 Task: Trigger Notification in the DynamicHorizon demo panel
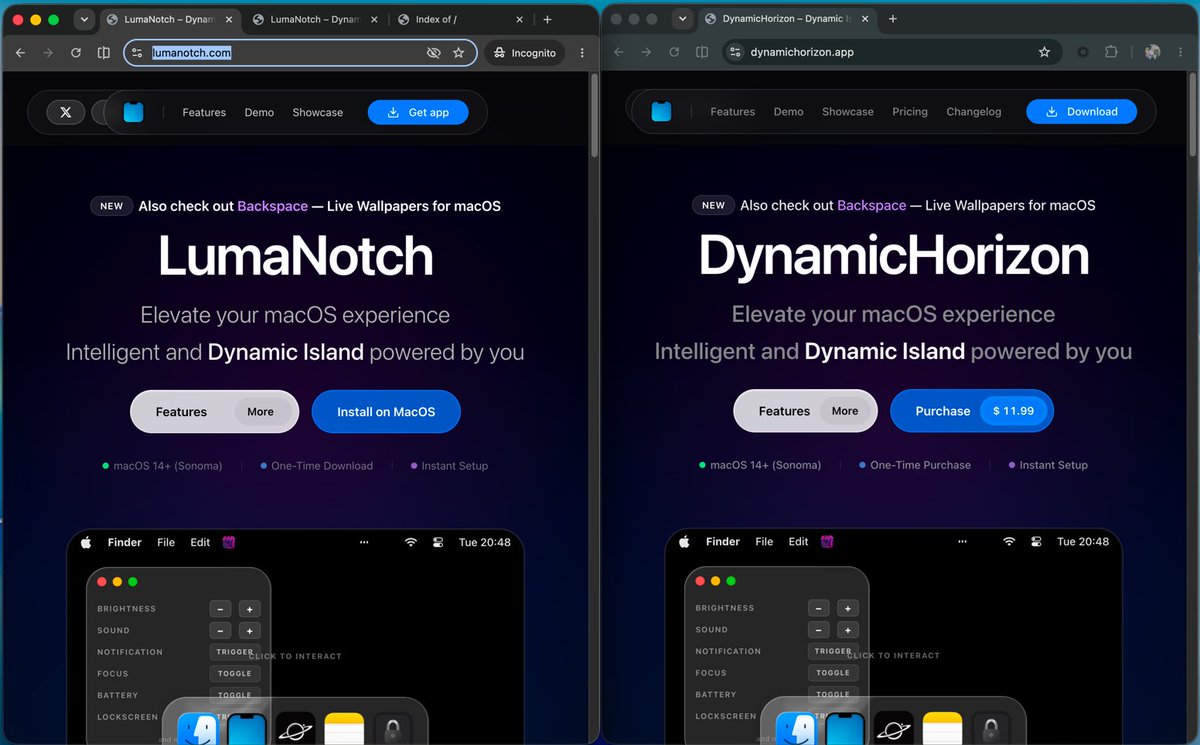pyautogui.click(x=833, y=651)
